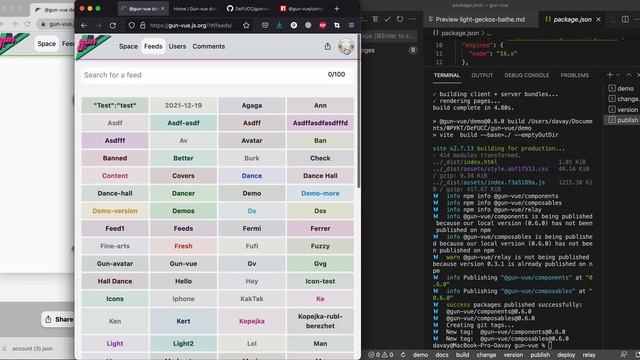Open the downloads arrow in browser toolbar
This screenshot has width=640, height=360.
279,25
